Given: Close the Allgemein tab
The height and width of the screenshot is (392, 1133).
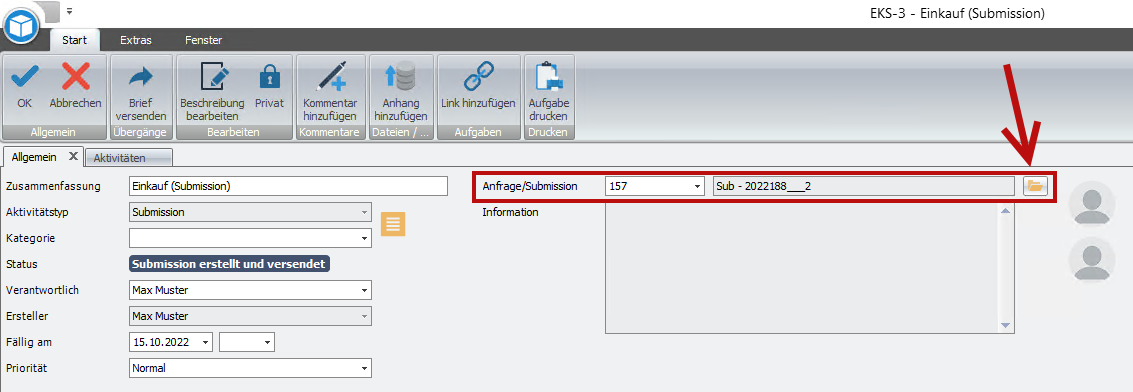Looking at the screenshot, I should pyautogui.click(x=73, y=156).
